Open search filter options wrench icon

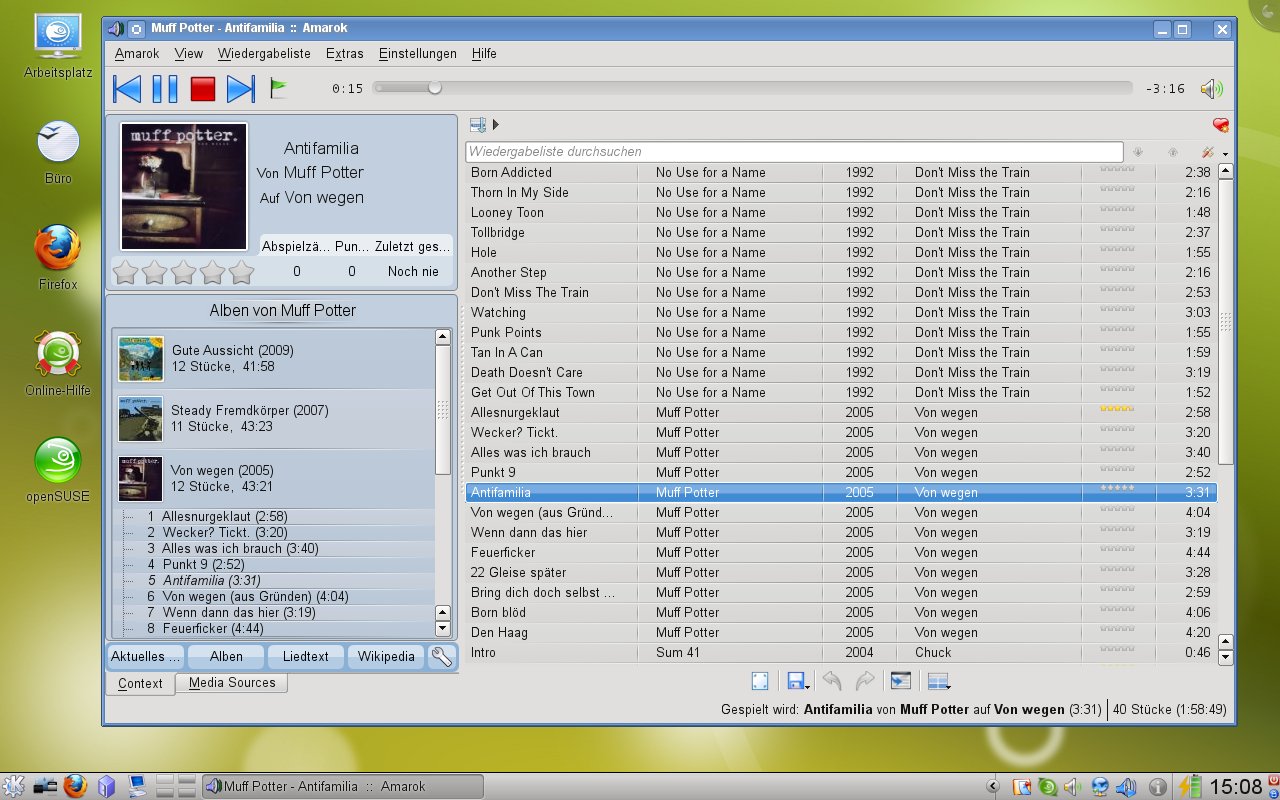pyautogui.click(x=1208, y=152)
